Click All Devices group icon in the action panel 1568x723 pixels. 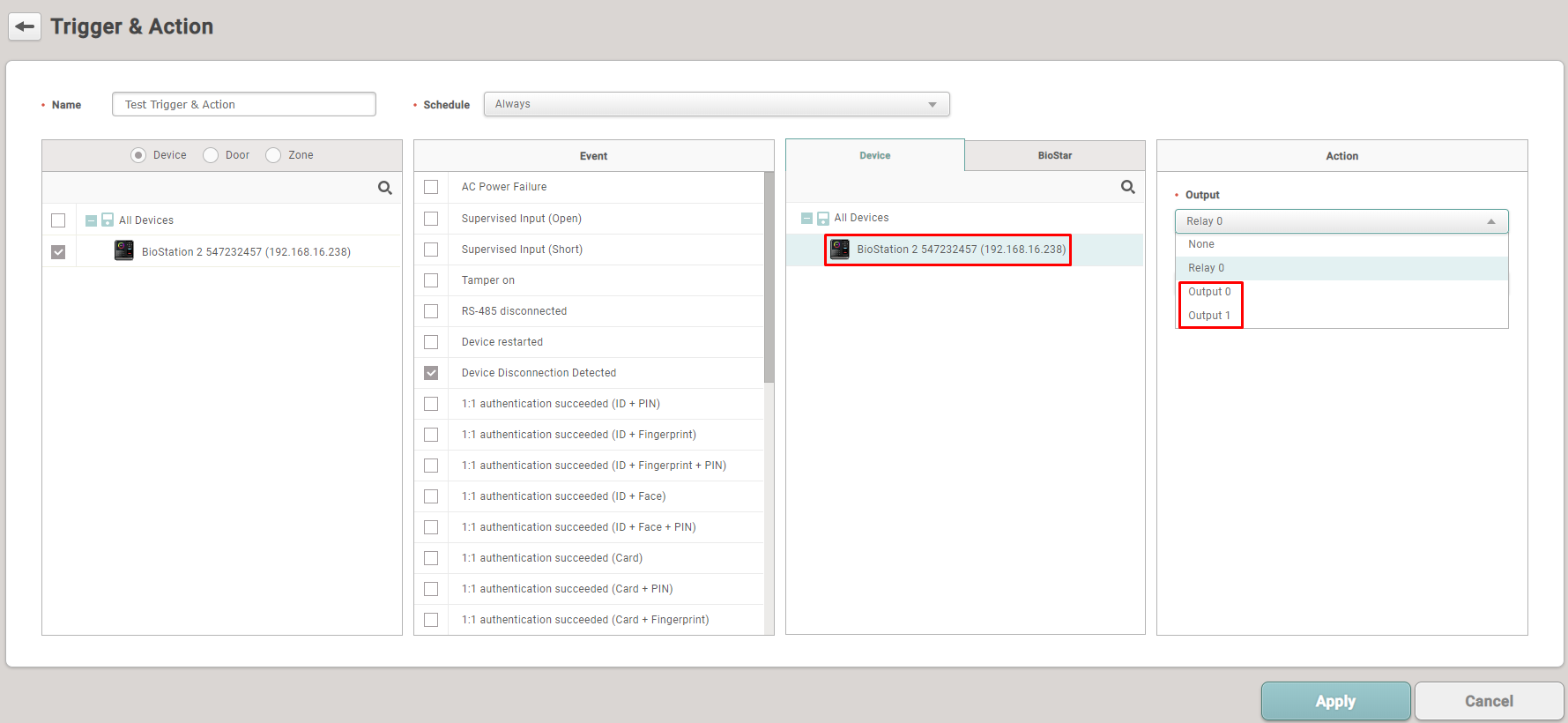tap(823, 218)
